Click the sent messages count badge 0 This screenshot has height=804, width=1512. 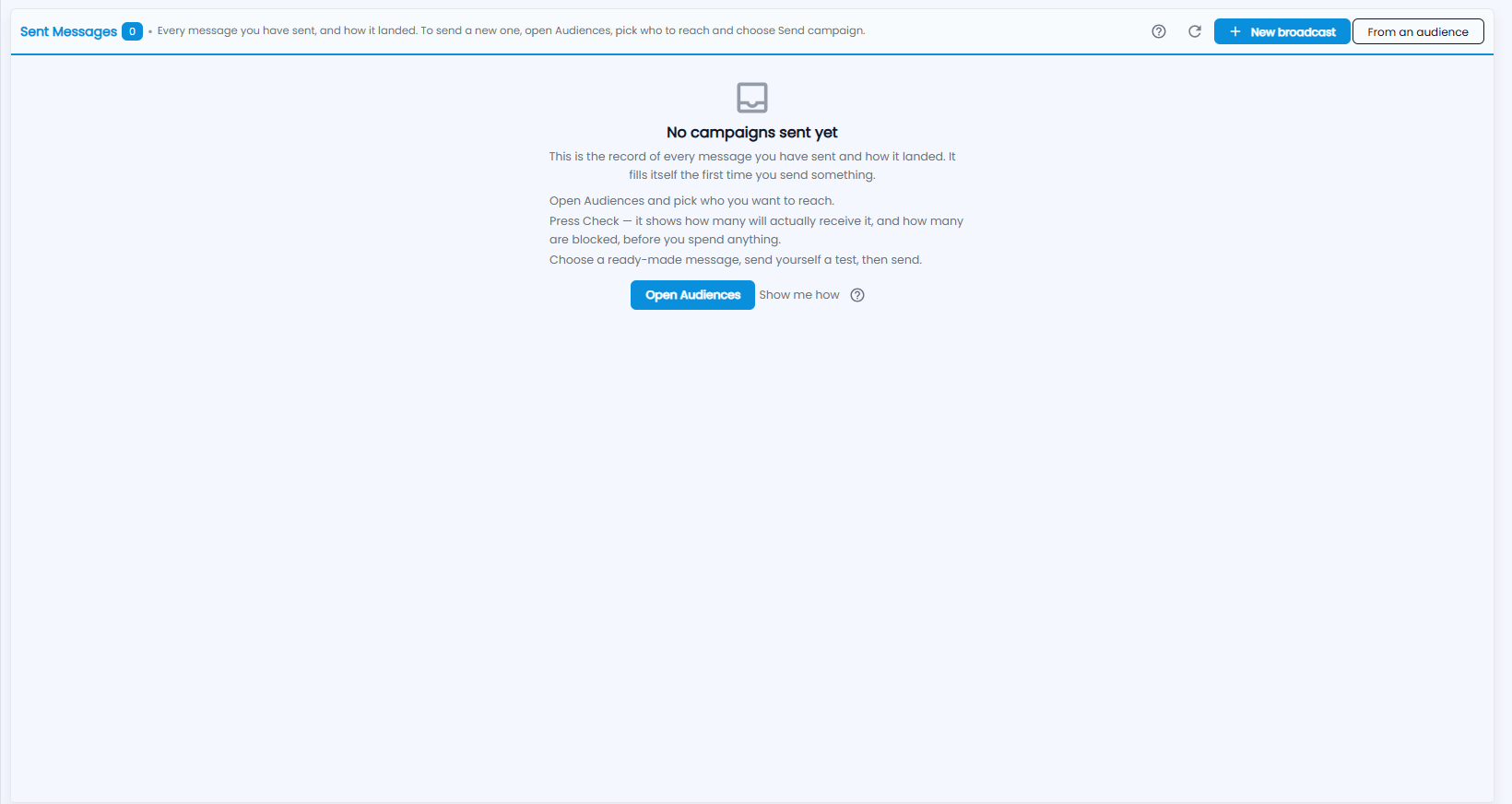click(x=132, y=31)
